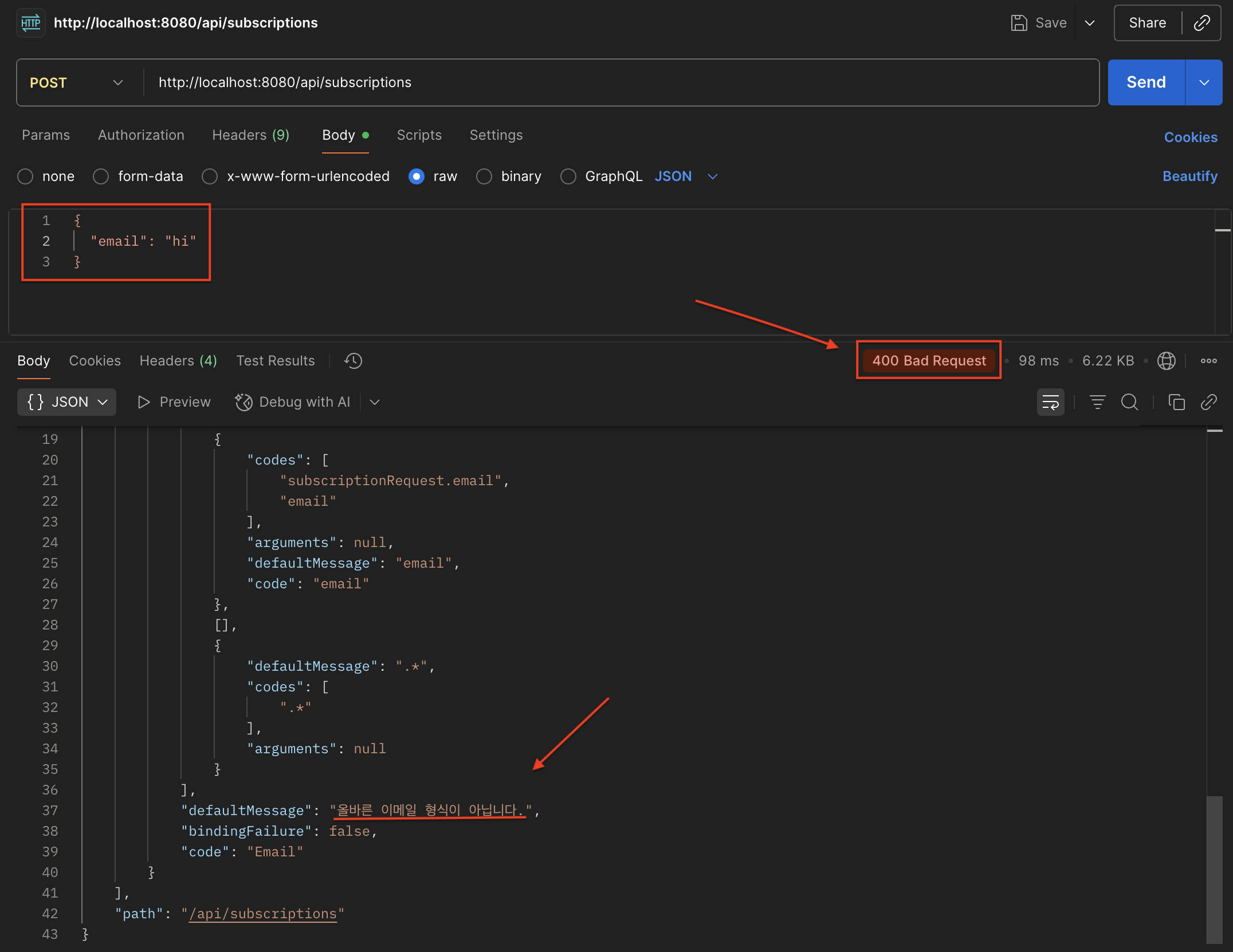The height and width of the screenshot is (952, 1233).
Task: Click the Beautify link
Action: (1189, 176)
